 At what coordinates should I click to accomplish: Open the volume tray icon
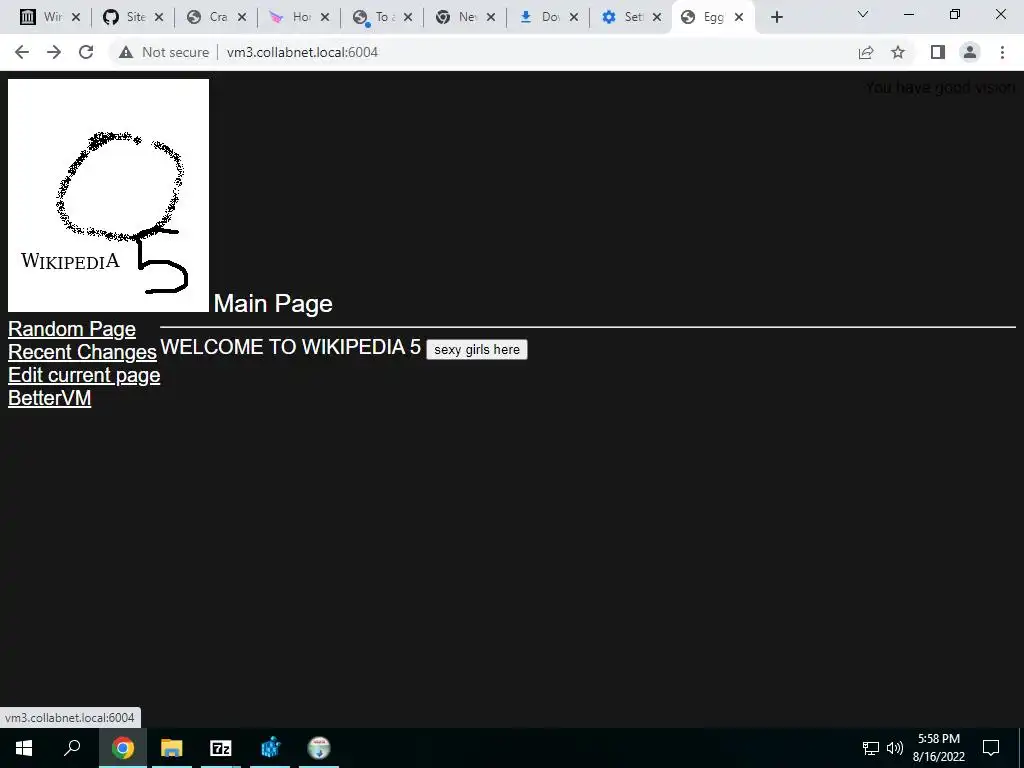pyautogui.click(x=895, y=748)
